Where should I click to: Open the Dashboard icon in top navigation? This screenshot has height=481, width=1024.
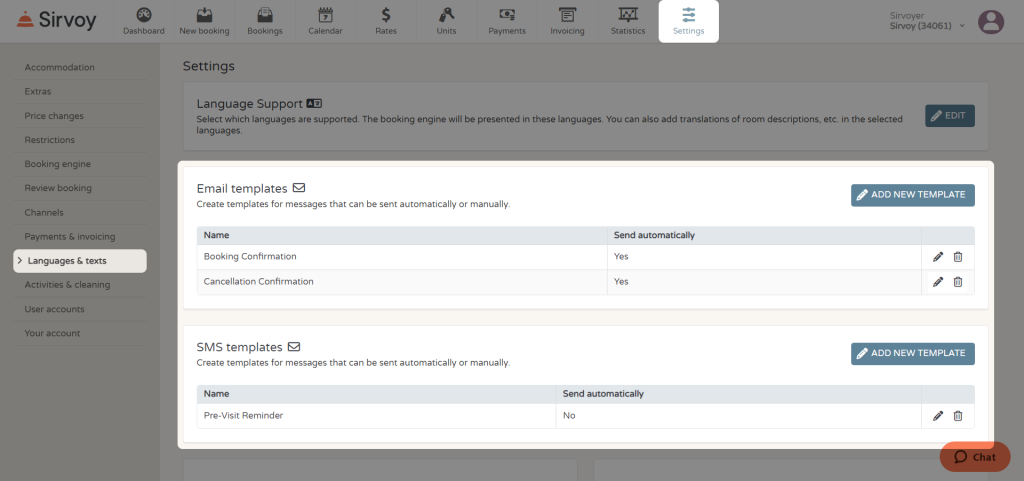pyautogui.click(x=144, y=14)
